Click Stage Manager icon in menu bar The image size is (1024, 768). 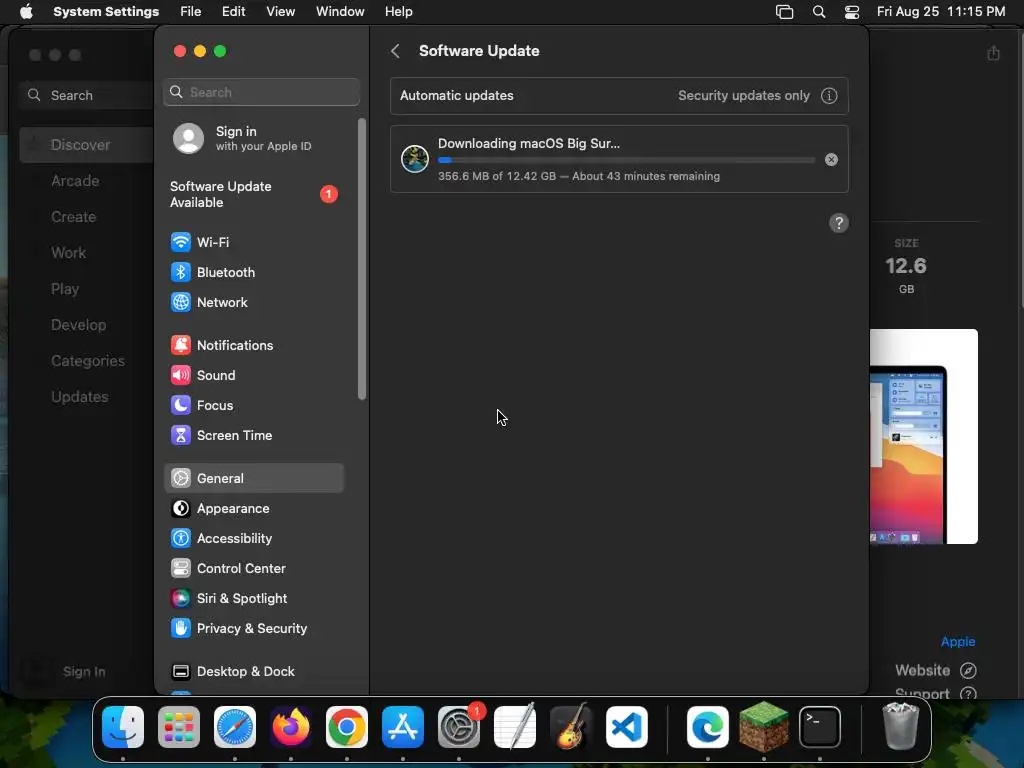click(784, 12)
